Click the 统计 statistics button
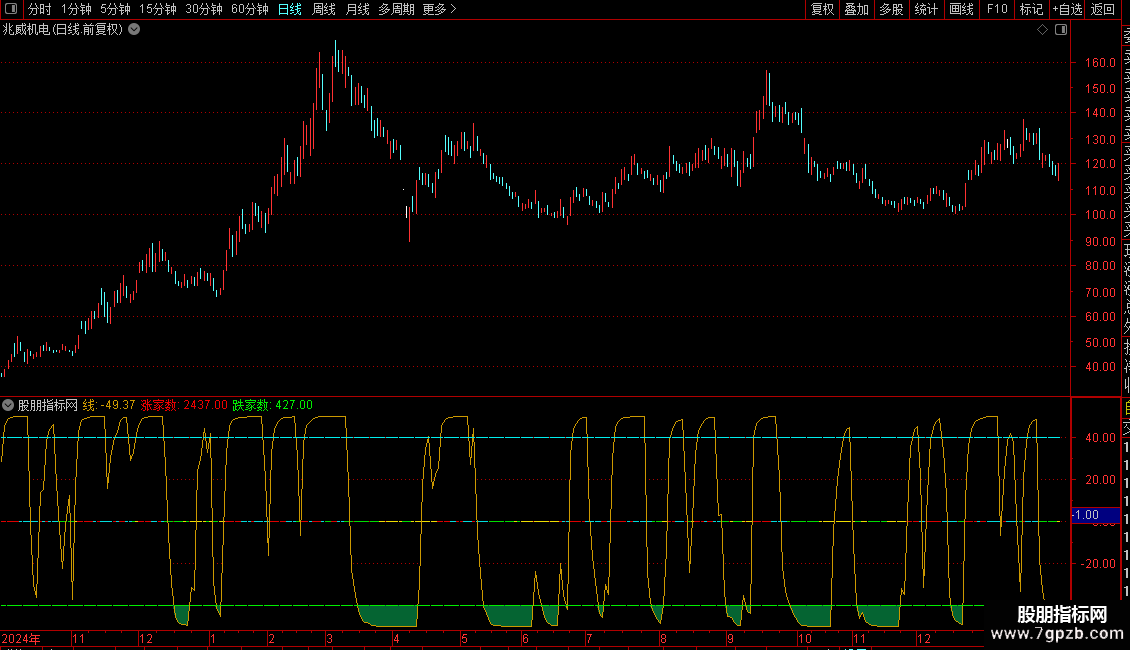This screenshot has width=1130, height=650. click(926, 9)
